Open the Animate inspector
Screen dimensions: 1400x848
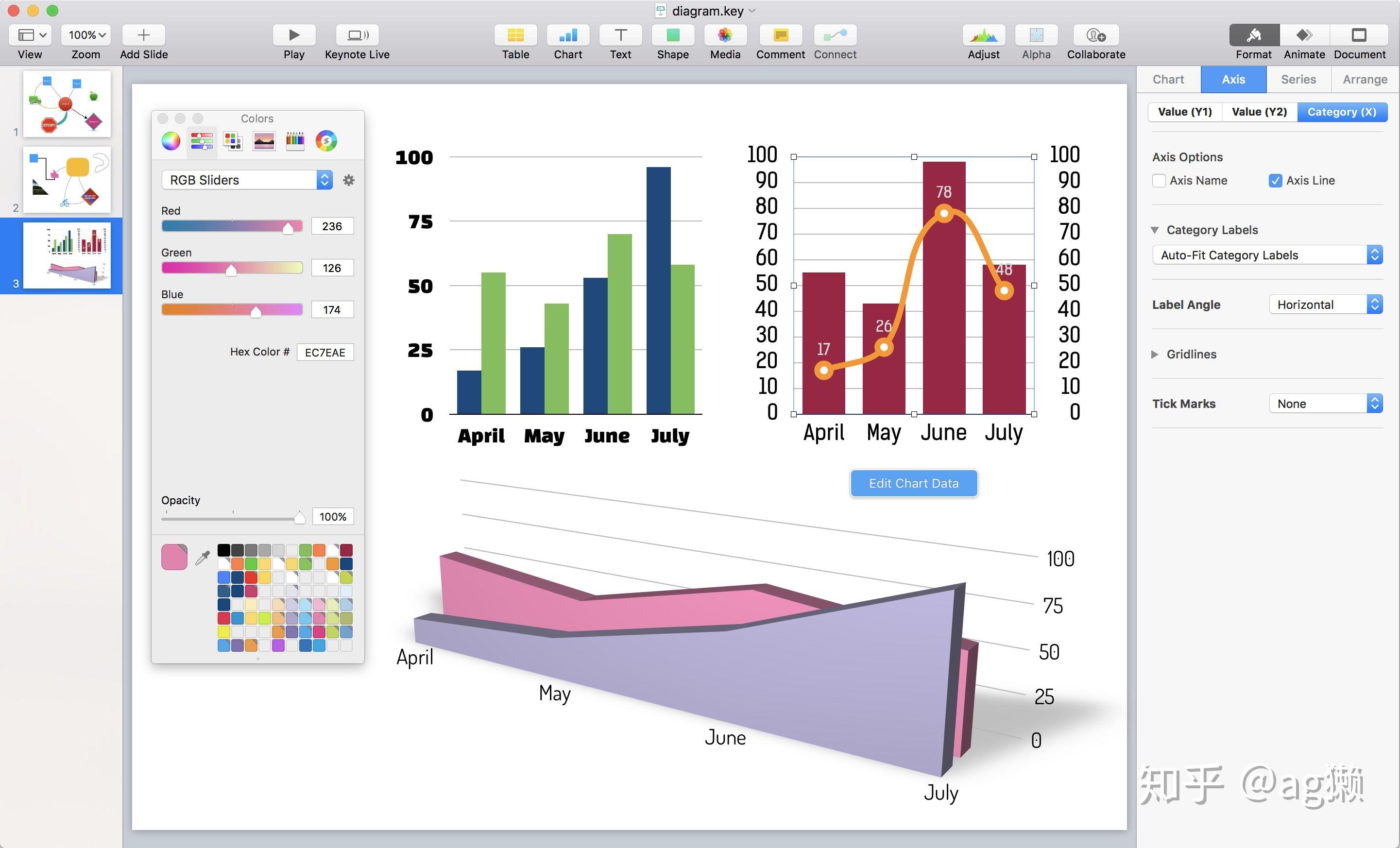[1304, 35]
